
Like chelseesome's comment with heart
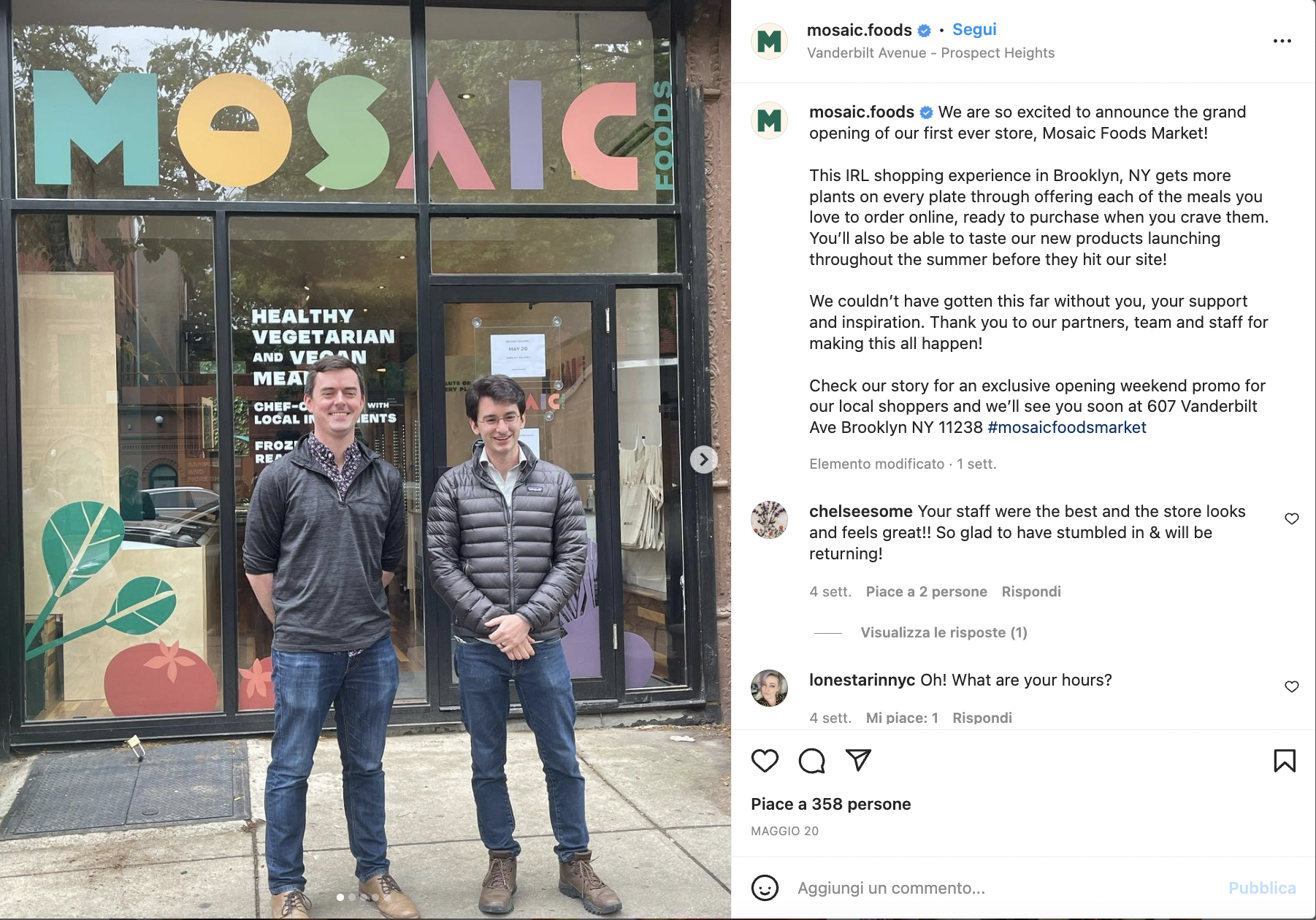coord(1292,518)
